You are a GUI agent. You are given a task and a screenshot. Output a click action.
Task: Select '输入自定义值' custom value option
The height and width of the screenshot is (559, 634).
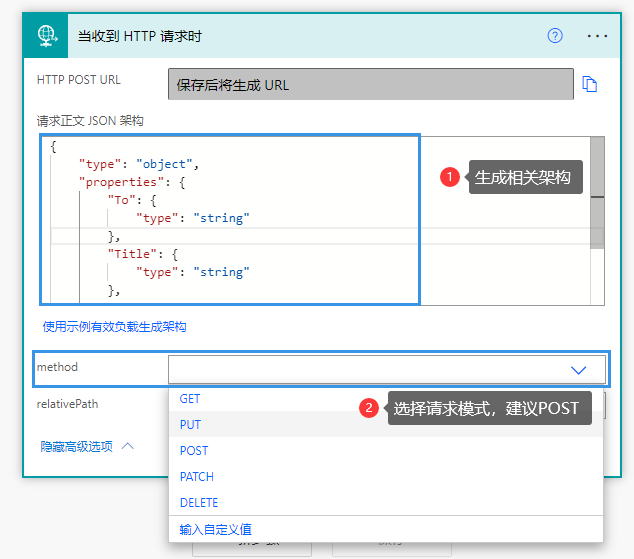pyautogui.click(x=216, y=529)
